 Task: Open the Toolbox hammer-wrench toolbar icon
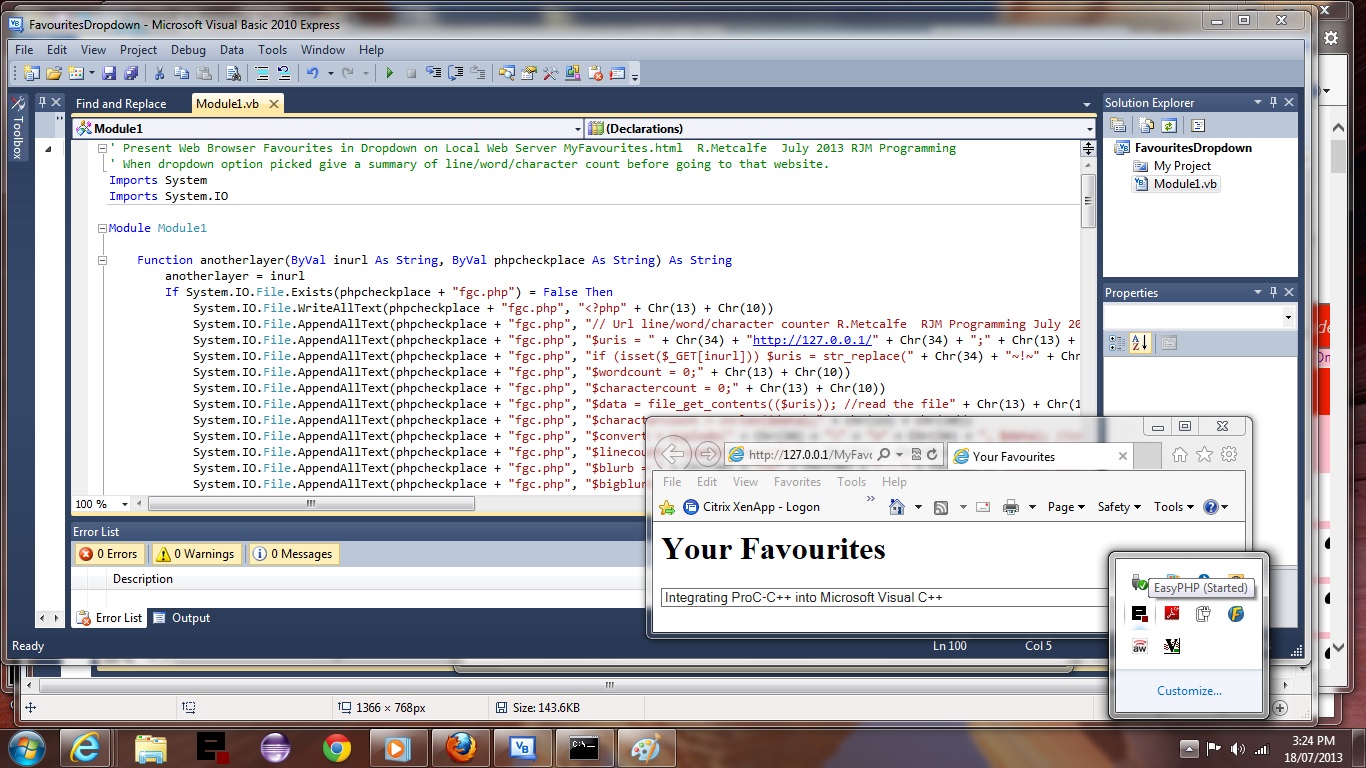(x=550, y=73)
